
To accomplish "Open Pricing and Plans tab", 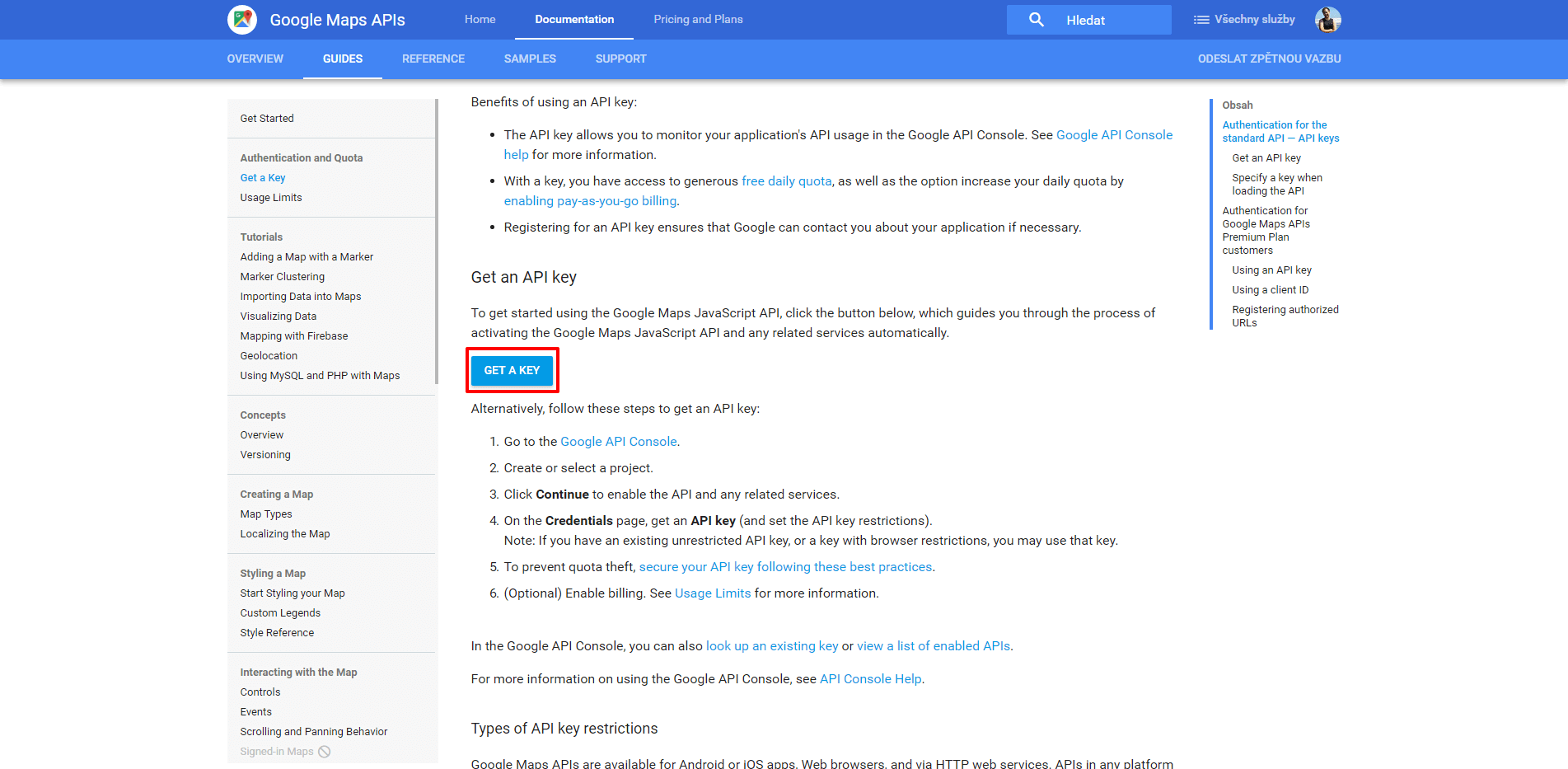I will 698,20.
